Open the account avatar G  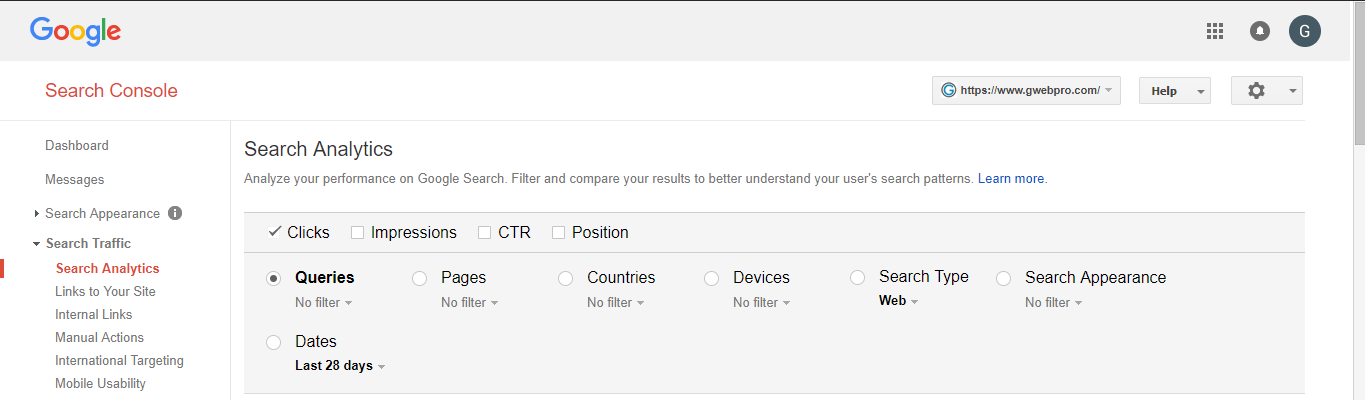tap(1304, 31)
